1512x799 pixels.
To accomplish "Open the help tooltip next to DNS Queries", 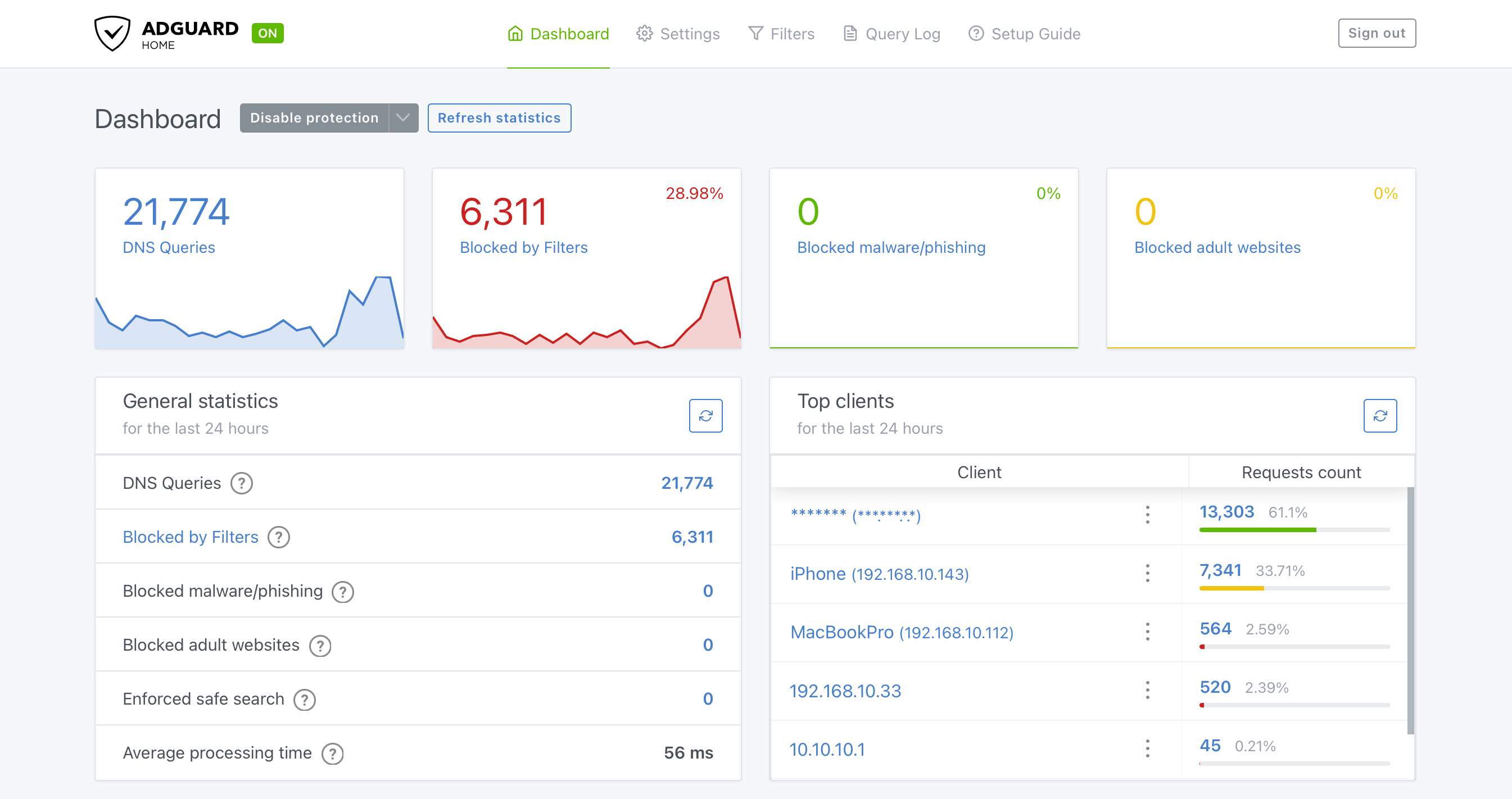I will (241, 483).
